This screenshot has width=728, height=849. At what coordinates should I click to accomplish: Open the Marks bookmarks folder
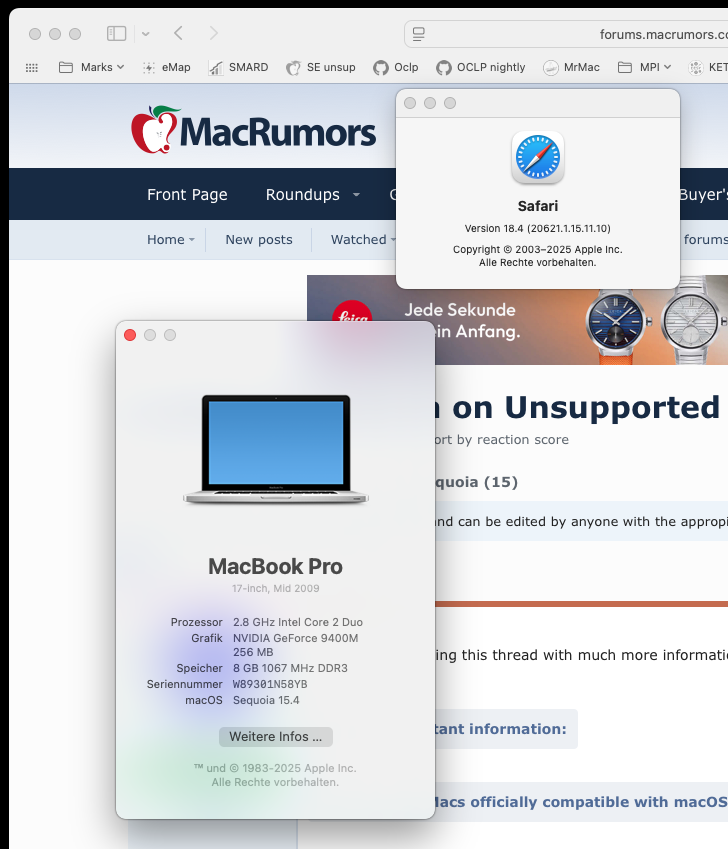pos(91,67)
